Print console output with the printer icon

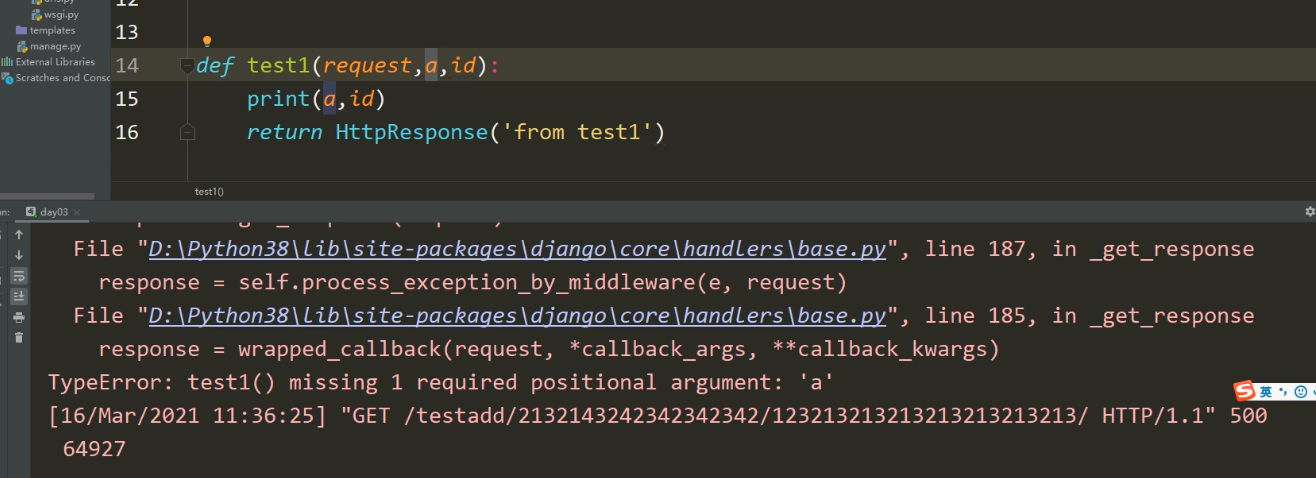(x=18, y=317)
